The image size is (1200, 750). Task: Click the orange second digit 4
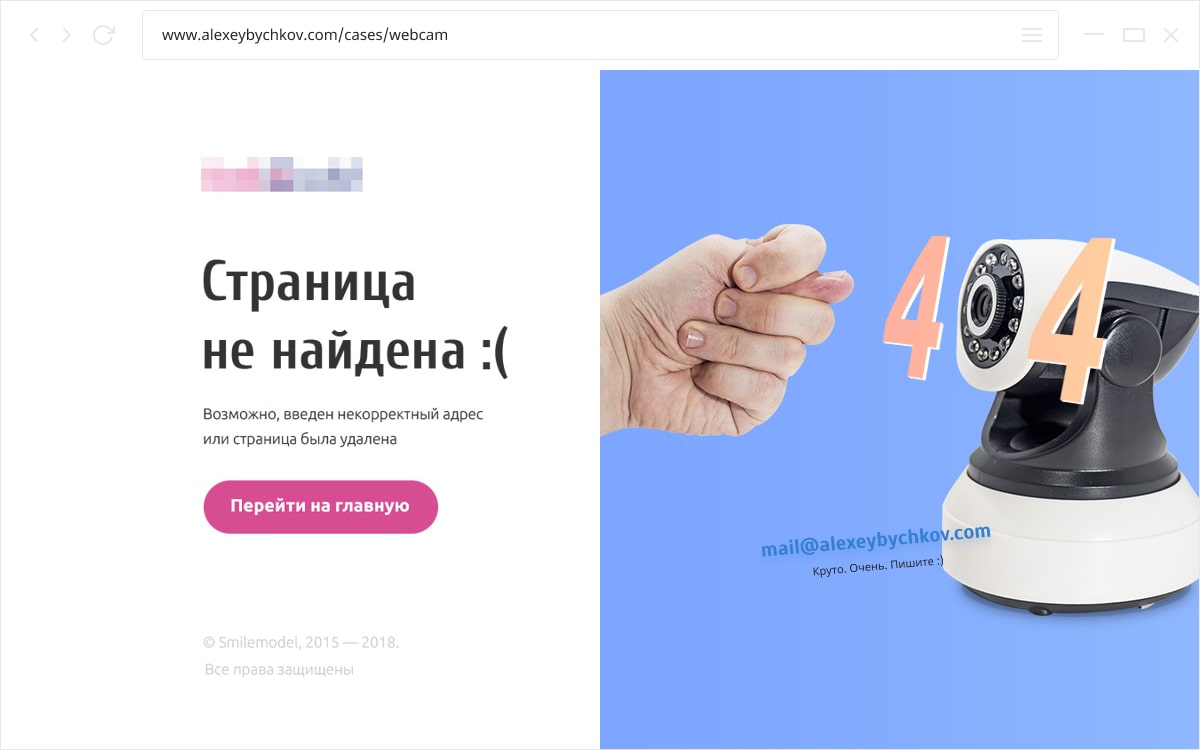pyautogui.click(x=1073, y=320)
